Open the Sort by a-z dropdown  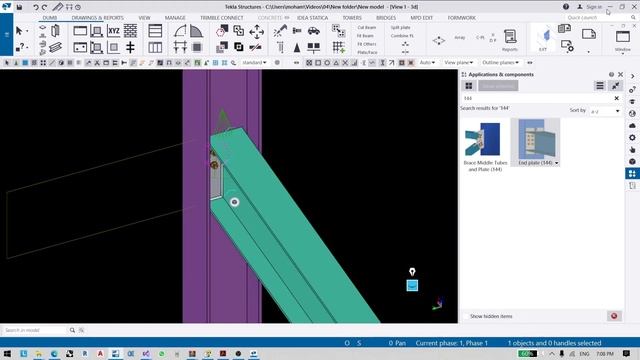[605, 111]
